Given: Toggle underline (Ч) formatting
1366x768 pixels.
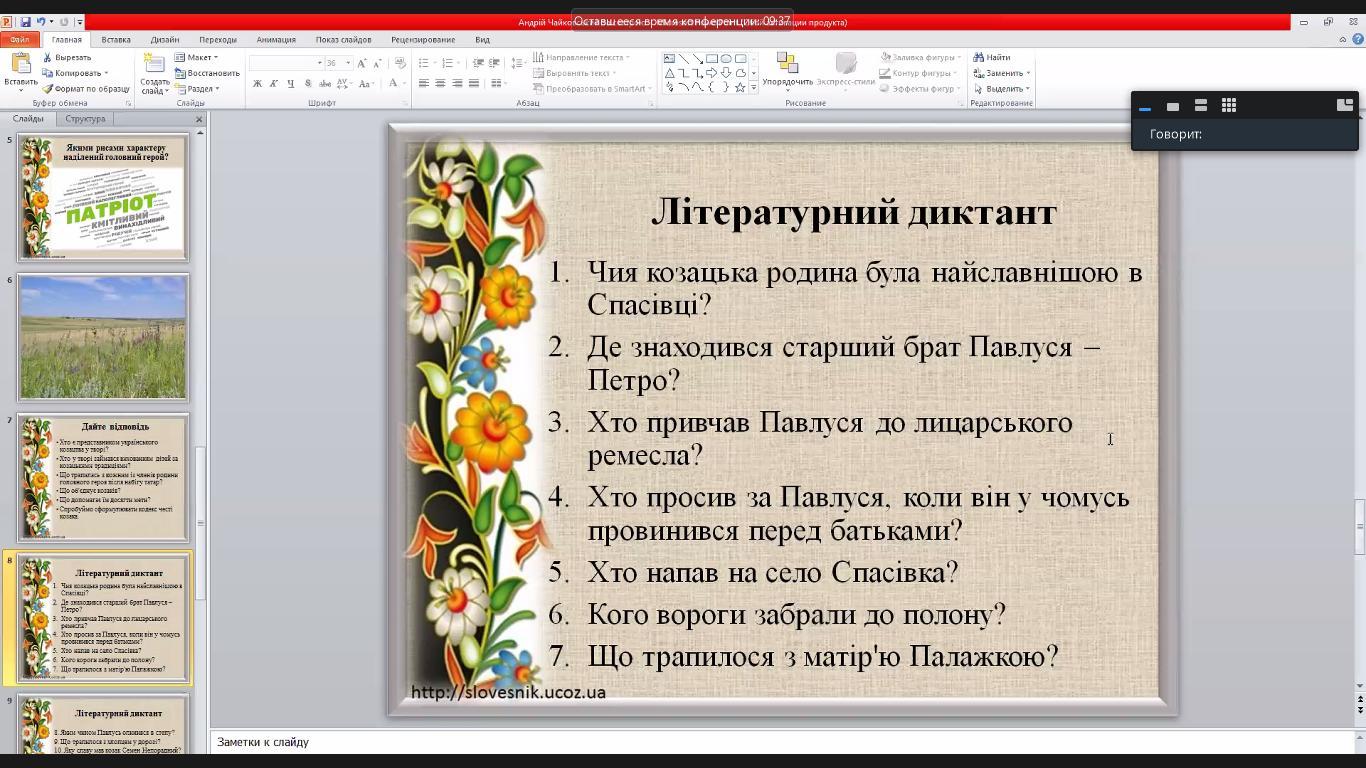Looking at the screenshot, I should (x=291, y=84).
